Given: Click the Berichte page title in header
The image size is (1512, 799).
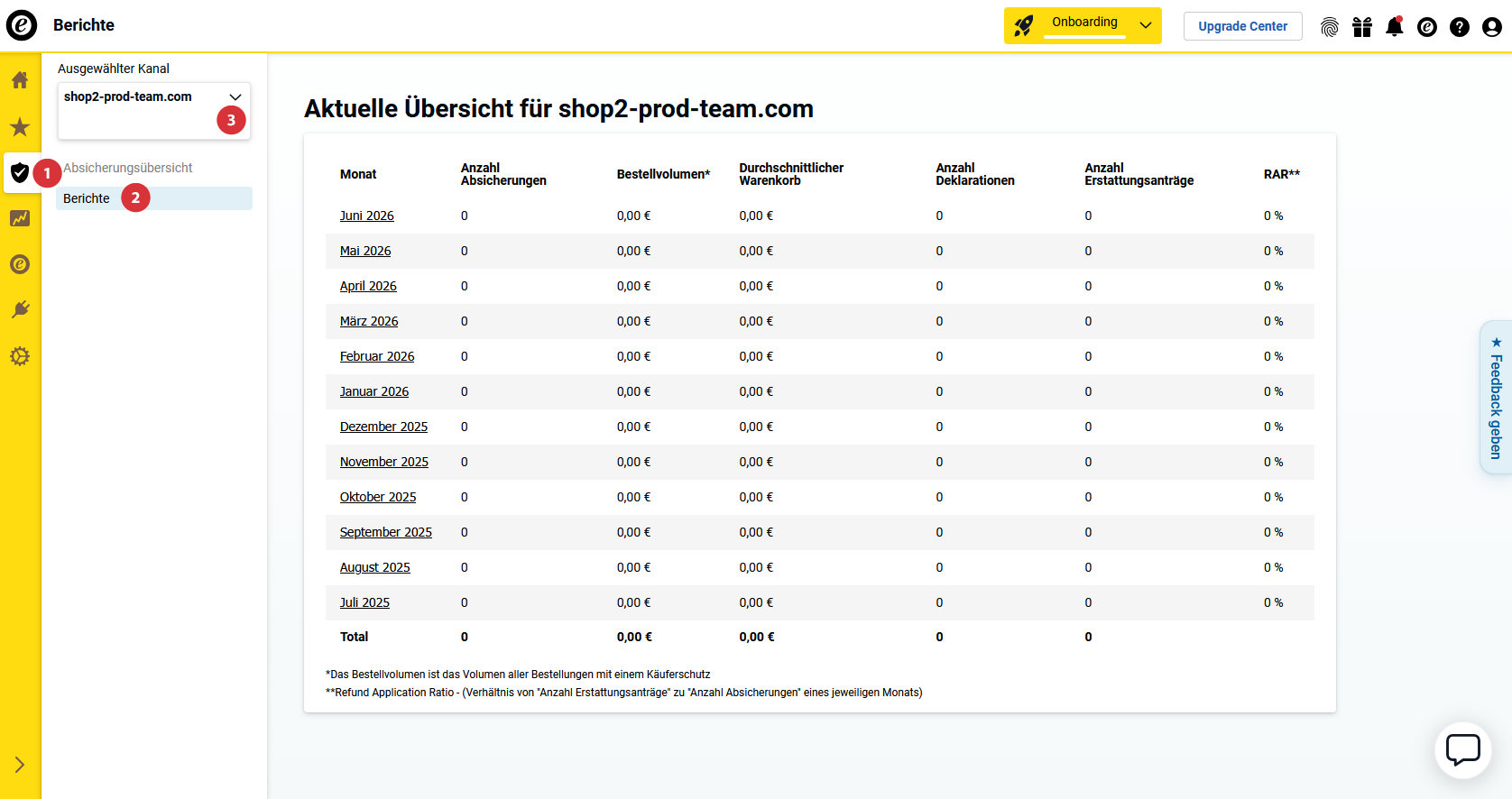Looking at the screenshot, I should tap(84, 25).
